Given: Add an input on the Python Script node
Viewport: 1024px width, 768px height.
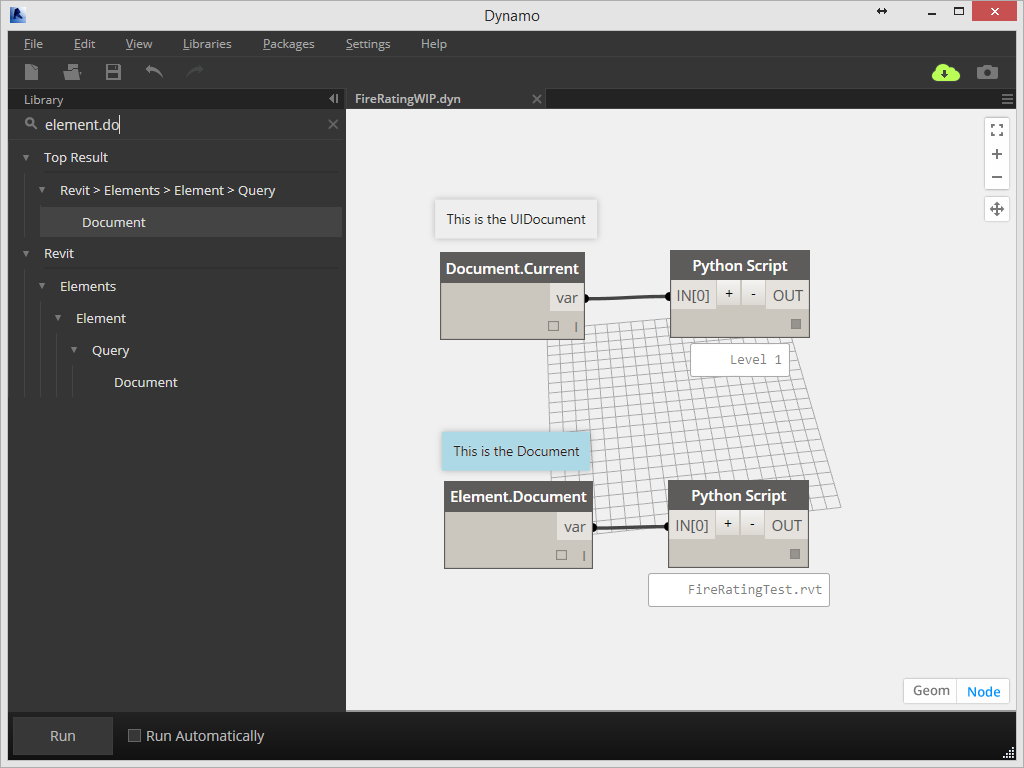Looking at the screenshot, I should [x=728, y=293].
